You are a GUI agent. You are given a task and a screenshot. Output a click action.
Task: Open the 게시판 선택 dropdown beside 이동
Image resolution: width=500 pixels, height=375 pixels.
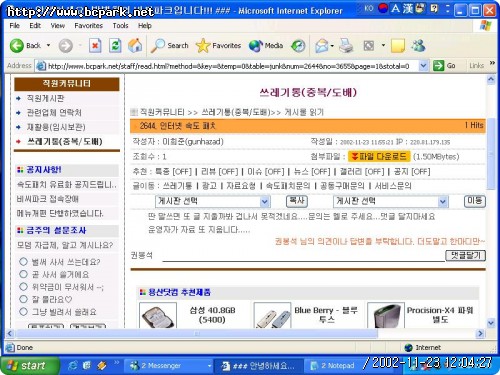(390, 201)
